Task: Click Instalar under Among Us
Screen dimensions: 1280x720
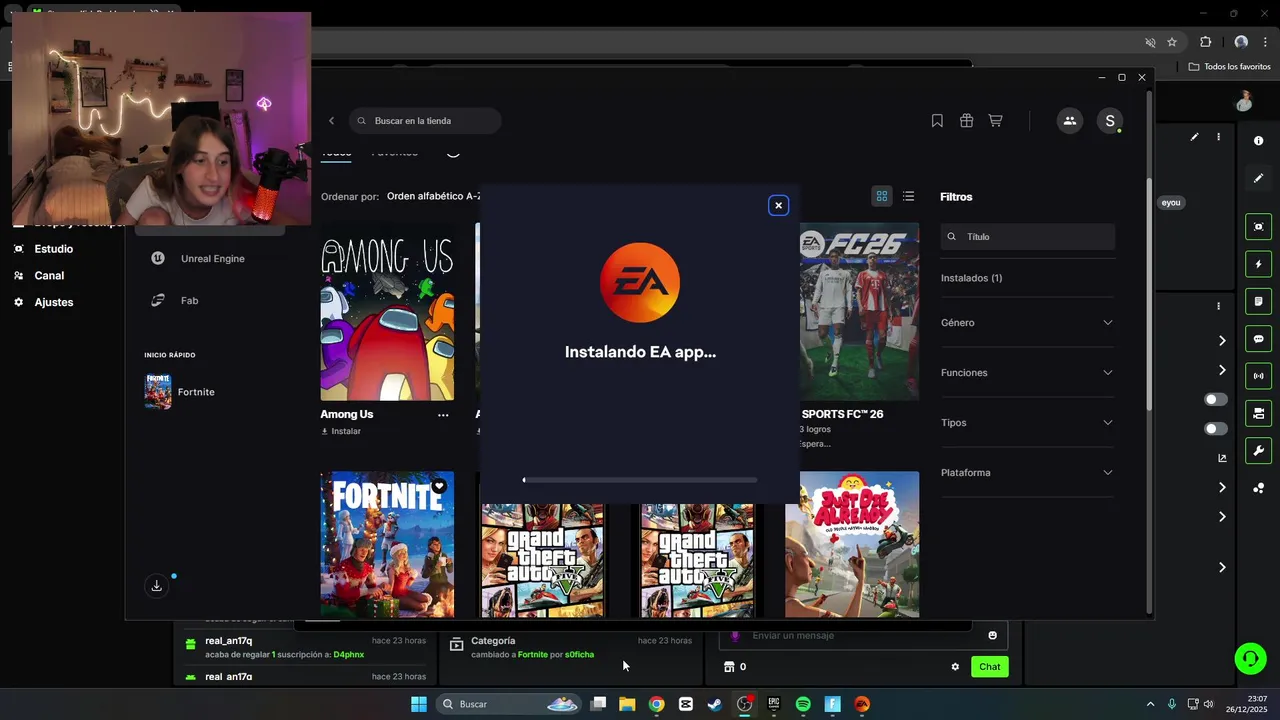Action: coord(341,431)
